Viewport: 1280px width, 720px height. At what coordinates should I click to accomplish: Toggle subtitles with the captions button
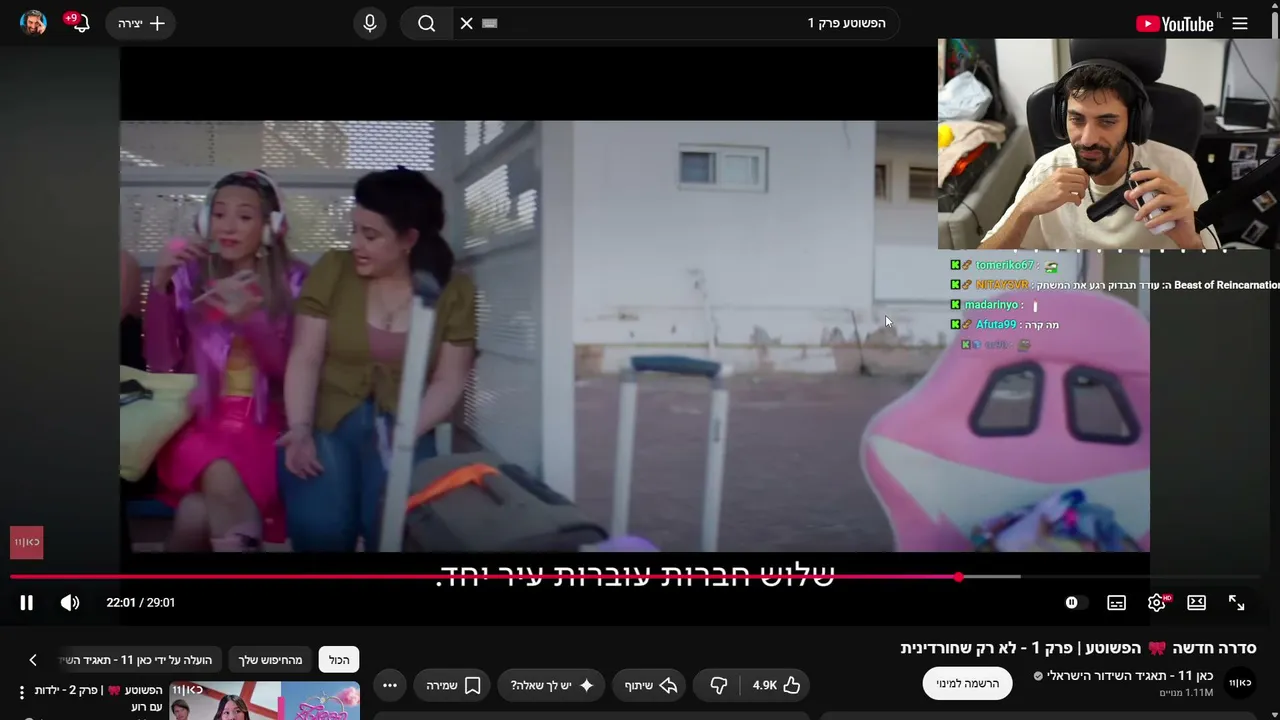tap(1117, 602)
